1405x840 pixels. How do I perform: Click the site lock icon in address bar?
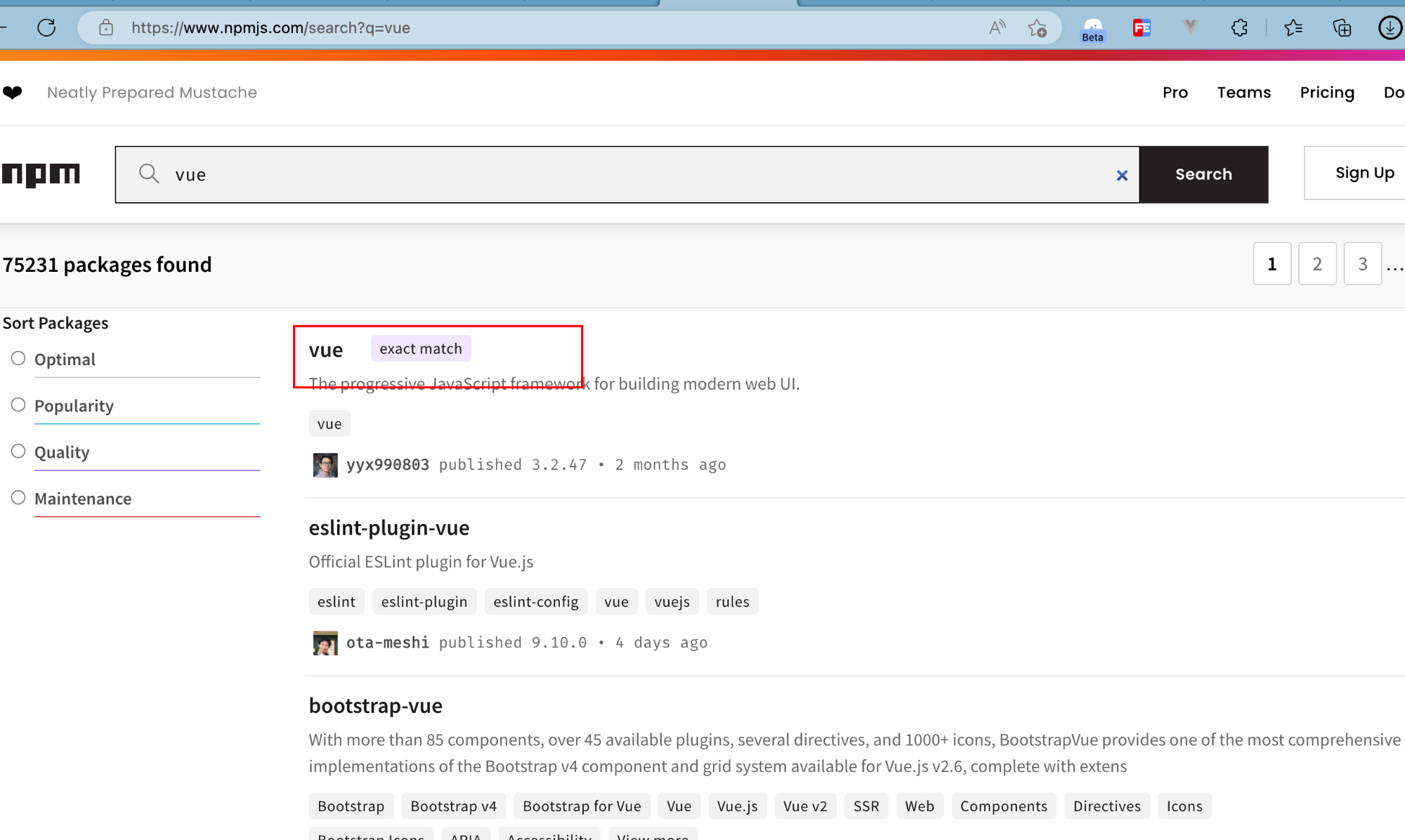[106, 28]
